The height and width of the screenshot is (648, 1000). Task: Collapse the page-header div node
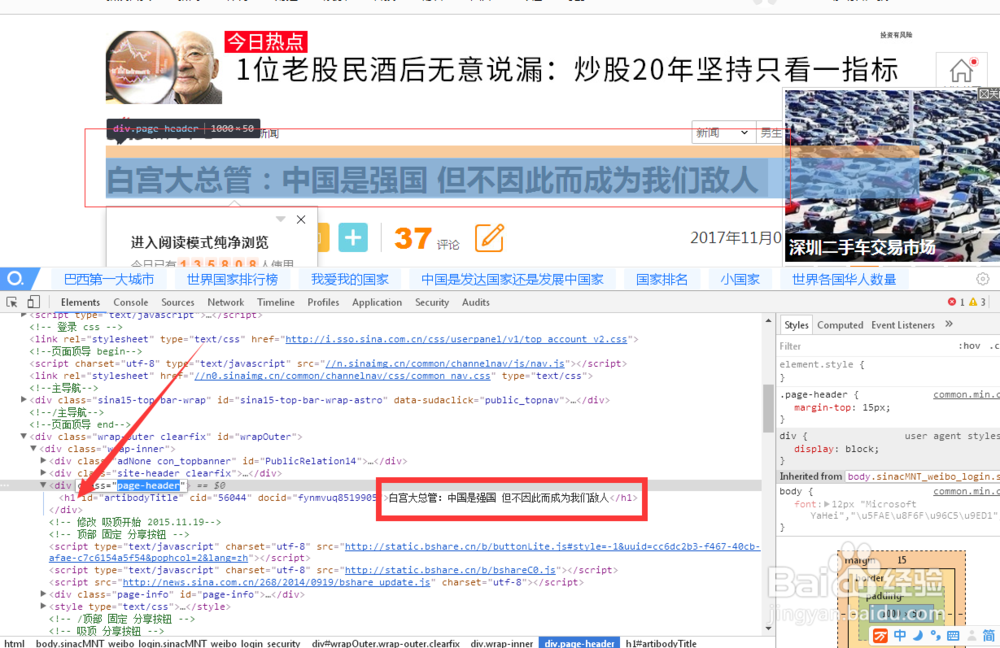tap(43, 485)
